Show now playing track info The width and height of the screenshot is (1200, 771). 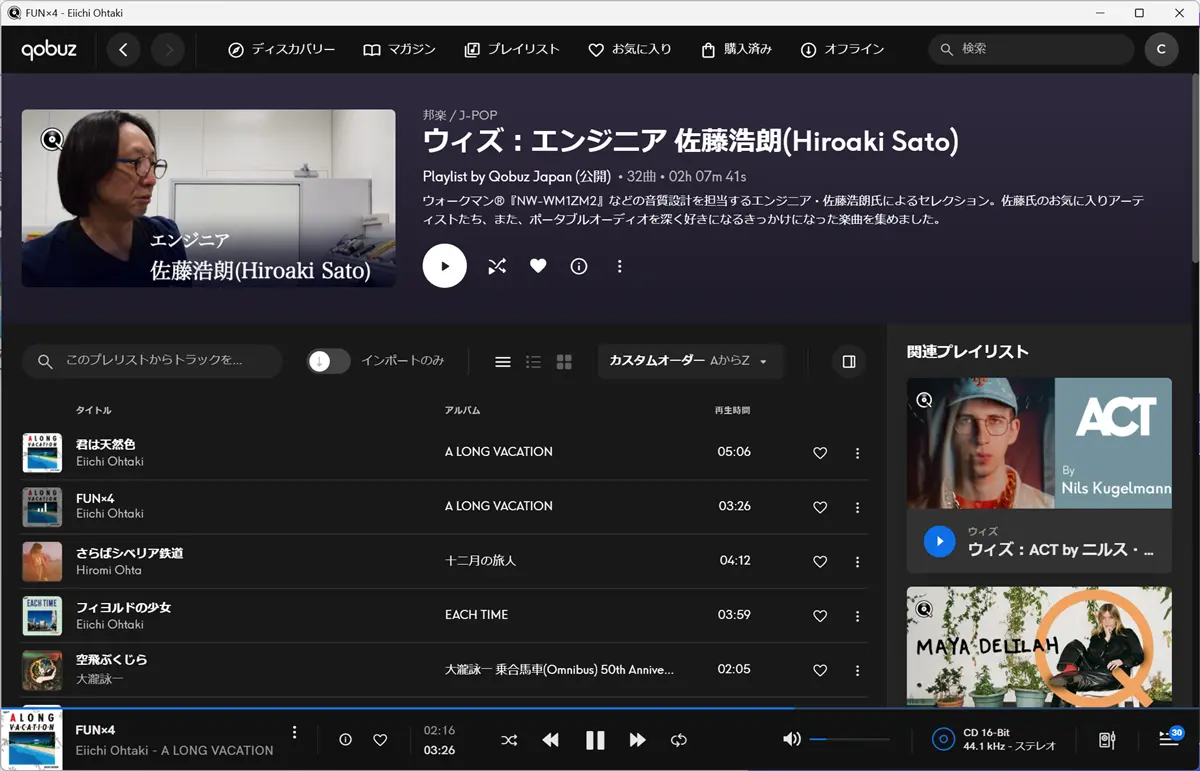click(345, 740)
